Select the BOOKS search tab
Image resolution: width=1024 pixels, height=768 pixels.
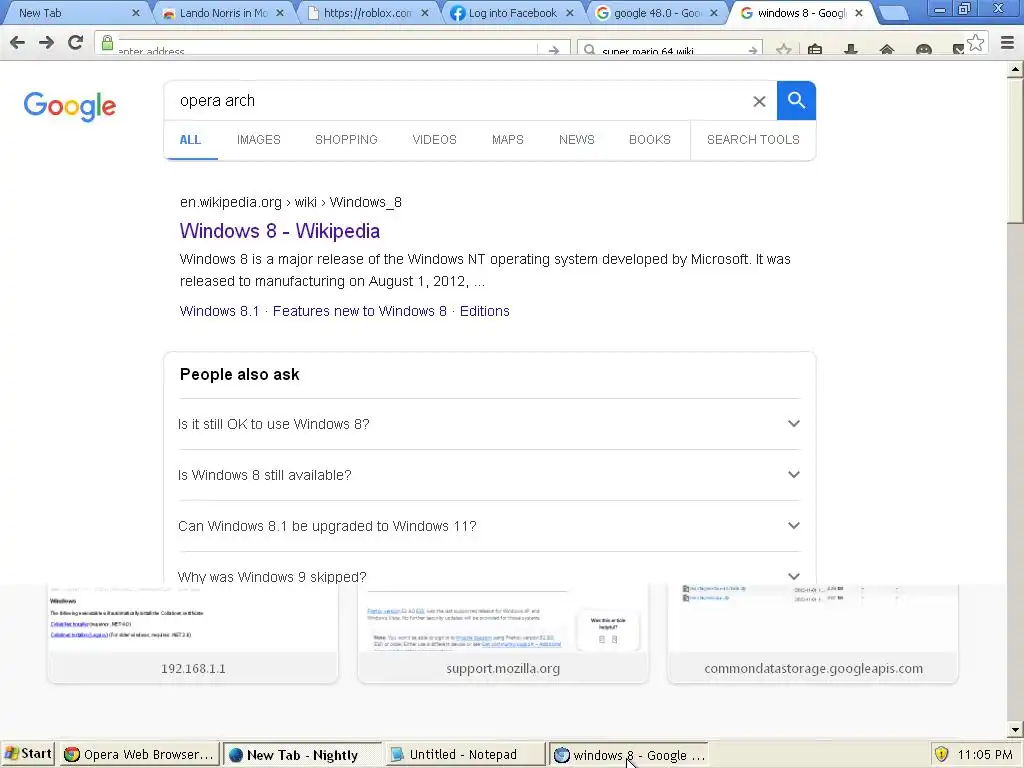point(650,140)
